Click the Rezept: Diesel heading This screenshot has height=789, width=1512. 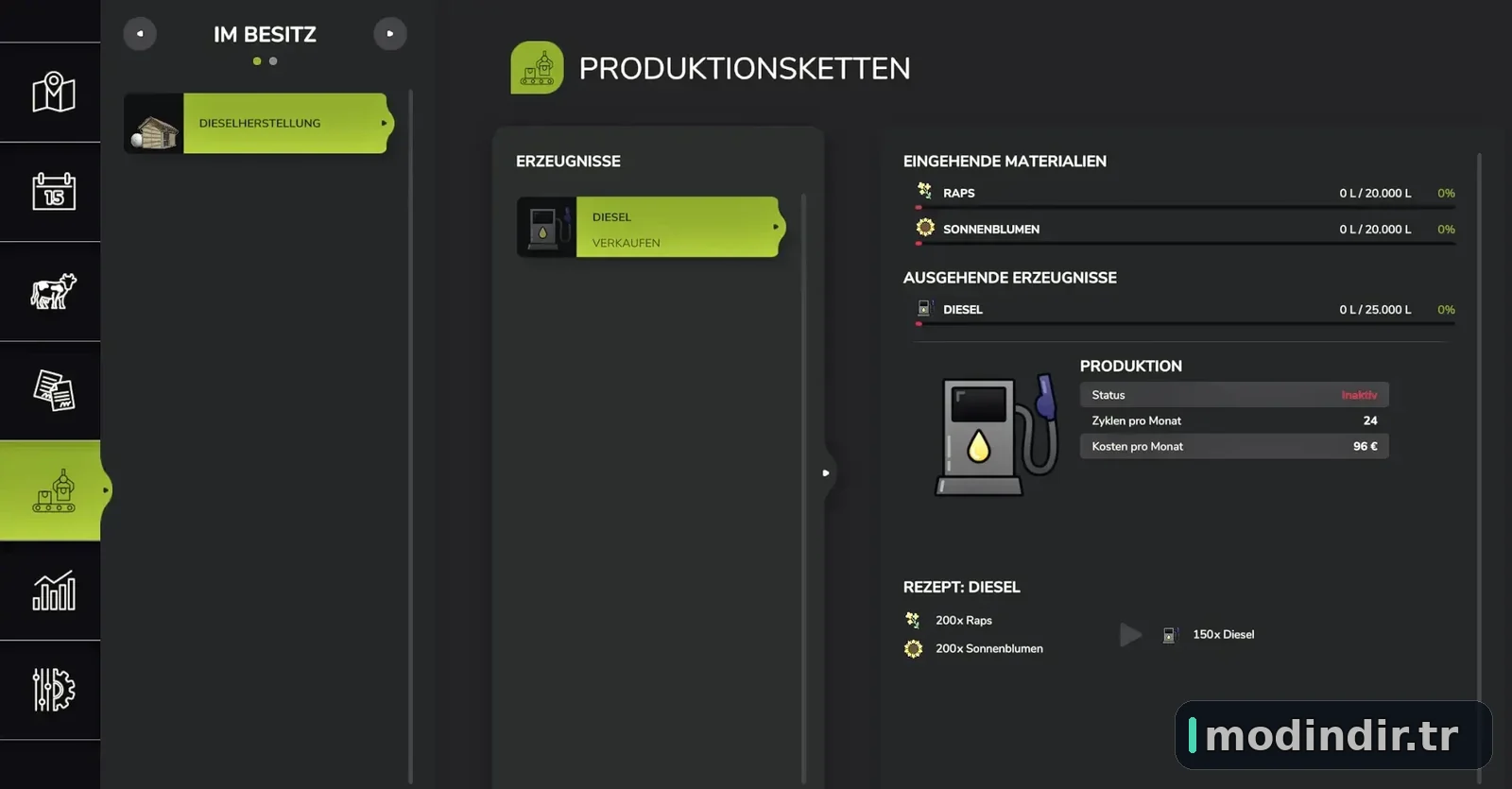click(x=961, y=587)
